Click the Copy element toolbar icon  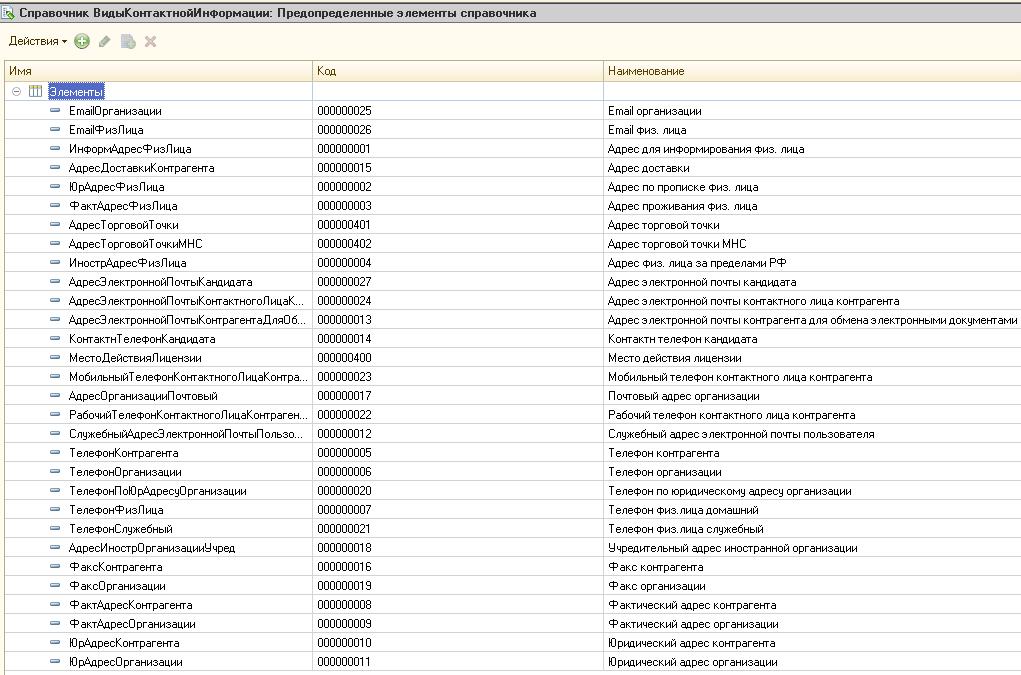pyautogui.click(x=128, y=42)
